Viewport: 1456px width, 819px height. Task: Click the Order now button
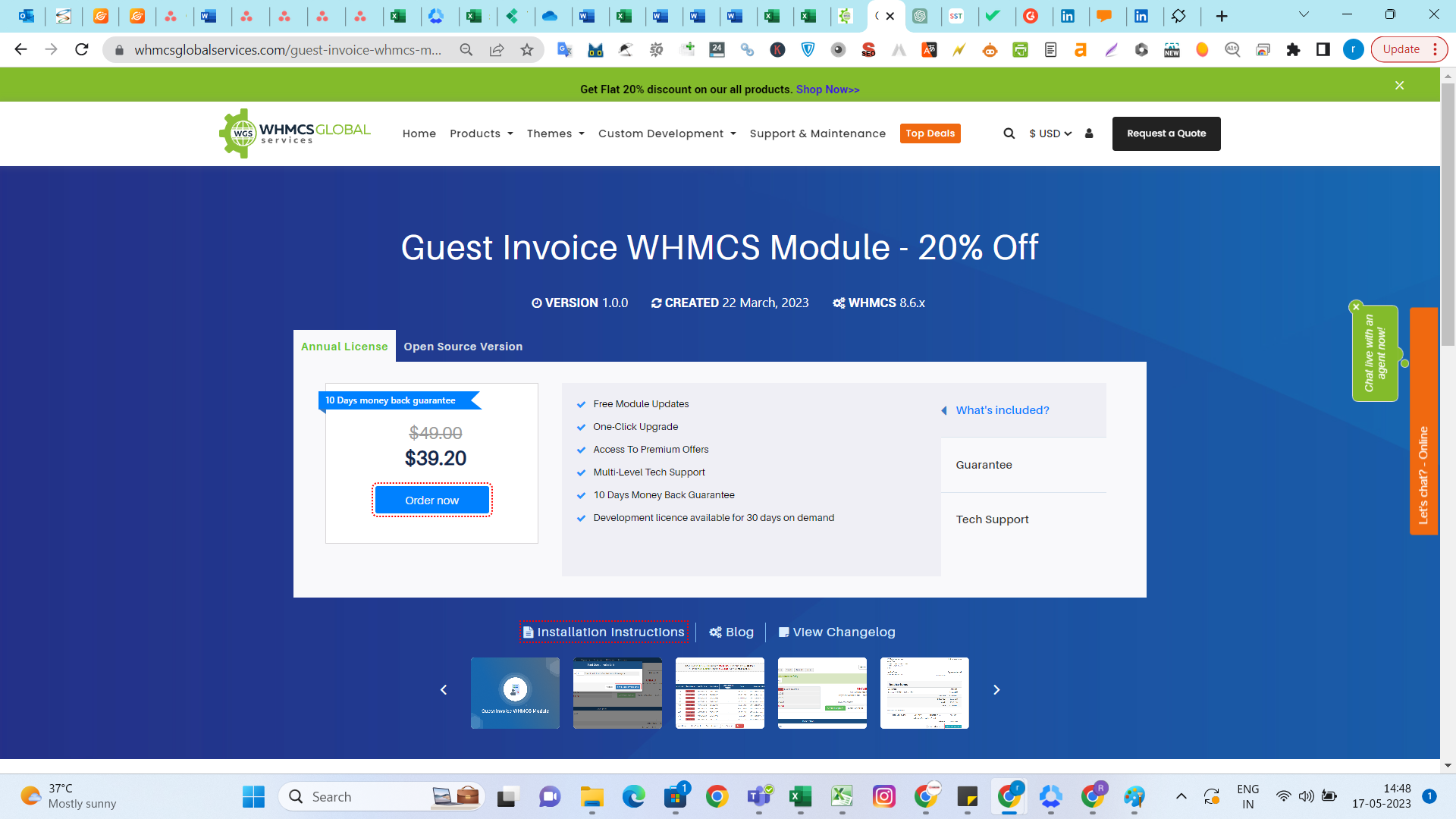(x=431, y=500)
